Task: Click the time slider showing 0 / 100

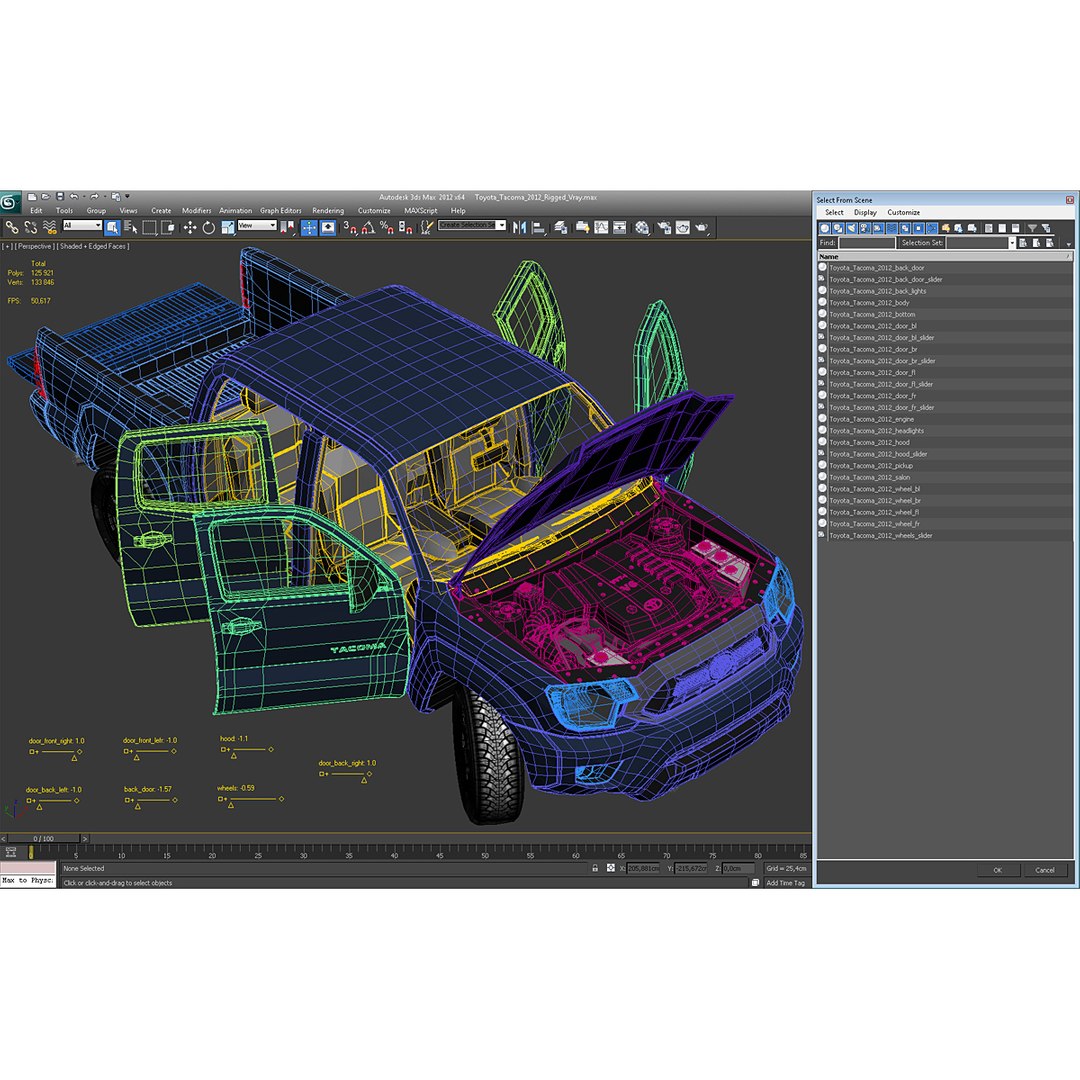Action: tap(44, 838)
